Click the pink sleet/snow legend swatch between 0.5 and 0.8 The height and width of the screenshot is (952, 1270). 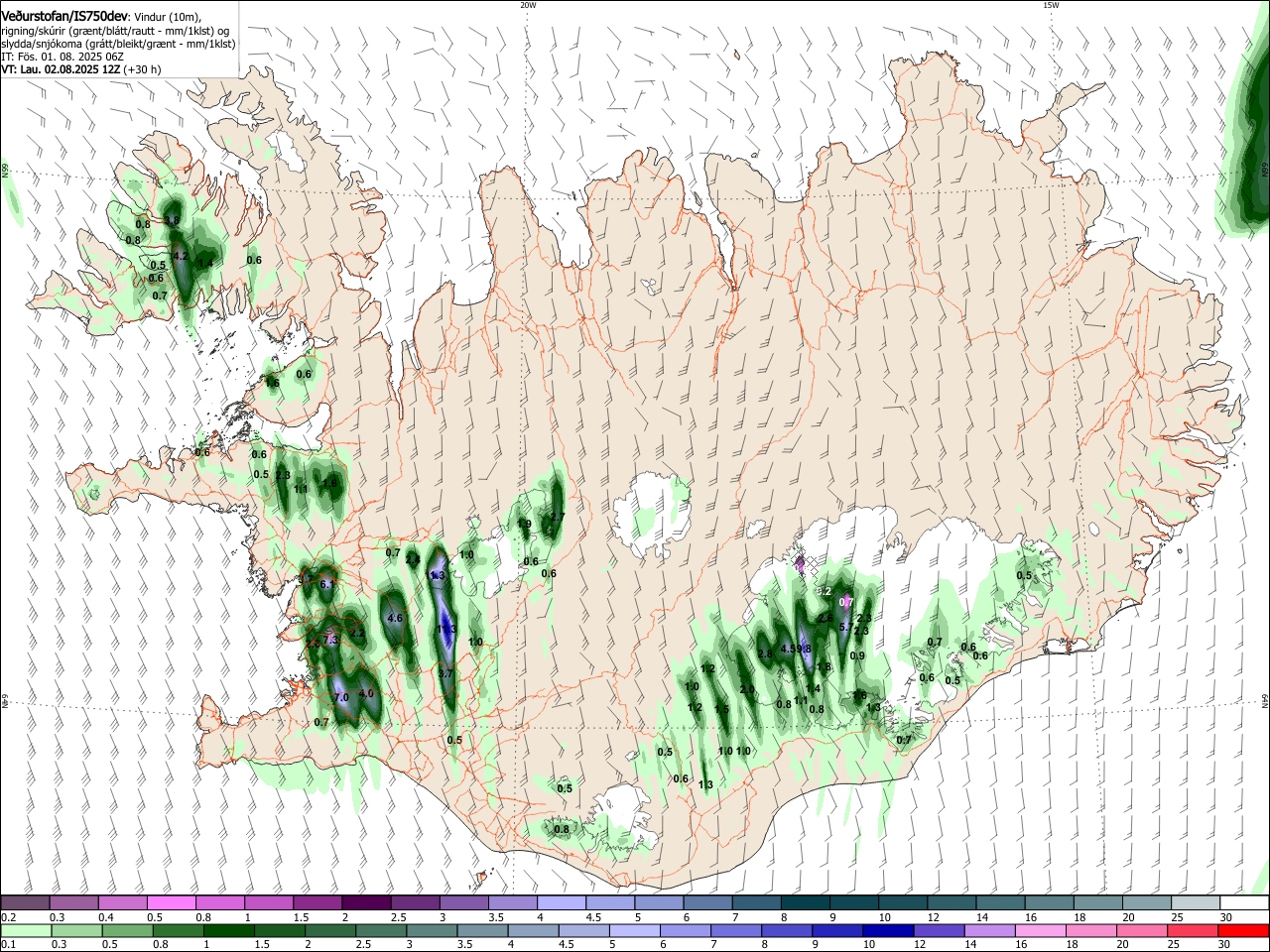tap(172, 903)
